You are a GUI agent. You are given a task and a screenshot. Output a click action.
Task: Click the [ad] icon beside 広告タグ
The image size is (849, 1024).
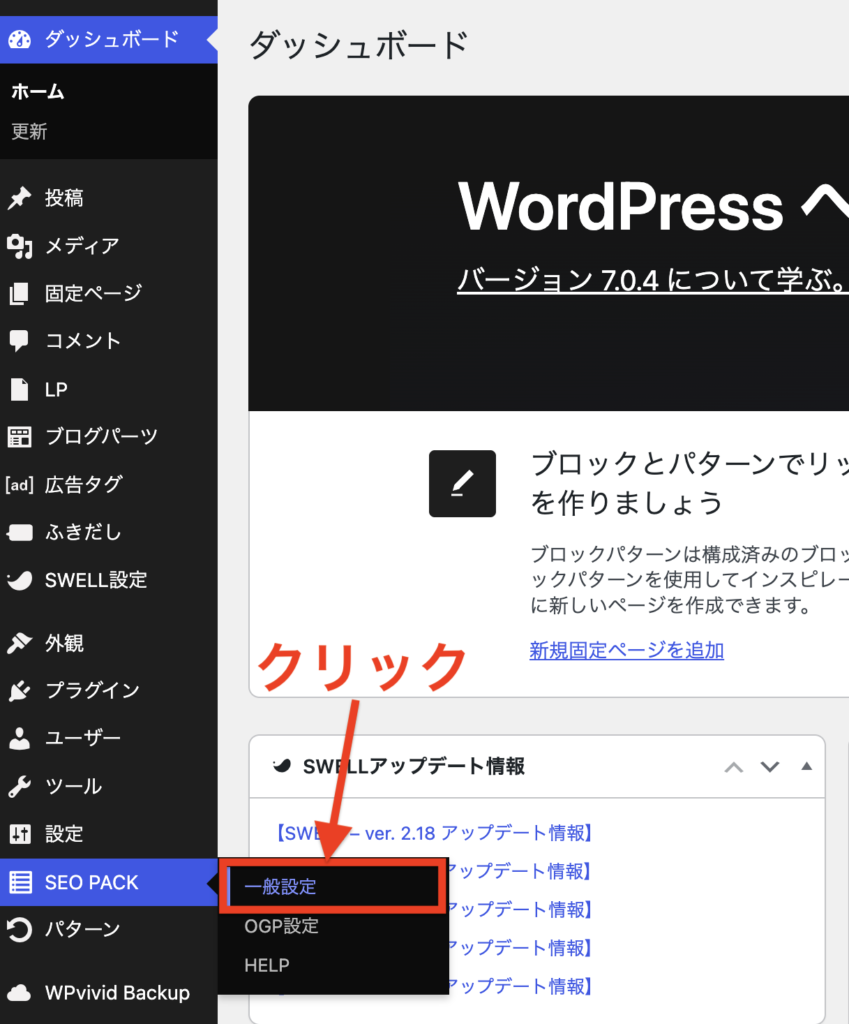pyautogui.click(x=20, y=485)
